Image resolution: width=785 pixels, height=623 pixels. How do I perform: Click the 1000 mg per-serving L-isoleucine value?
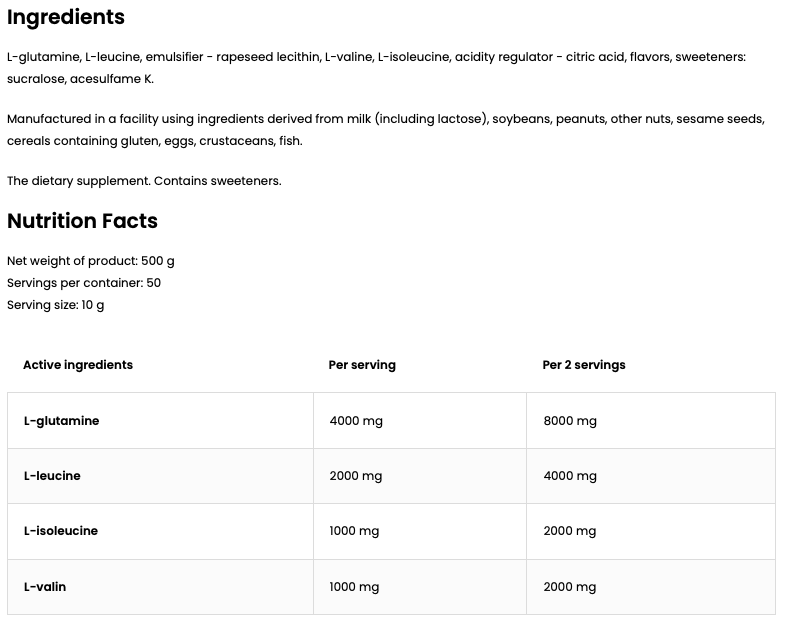[x=354, y=531]
